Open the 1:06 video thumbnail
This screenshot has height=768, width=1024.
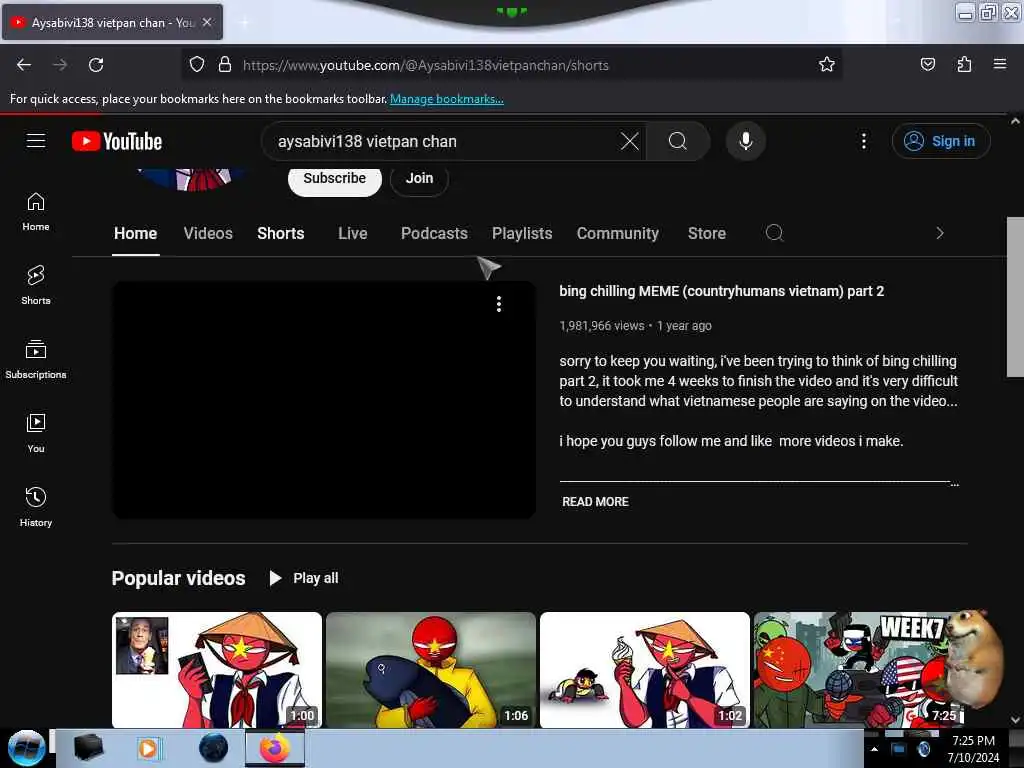[430, 669]
